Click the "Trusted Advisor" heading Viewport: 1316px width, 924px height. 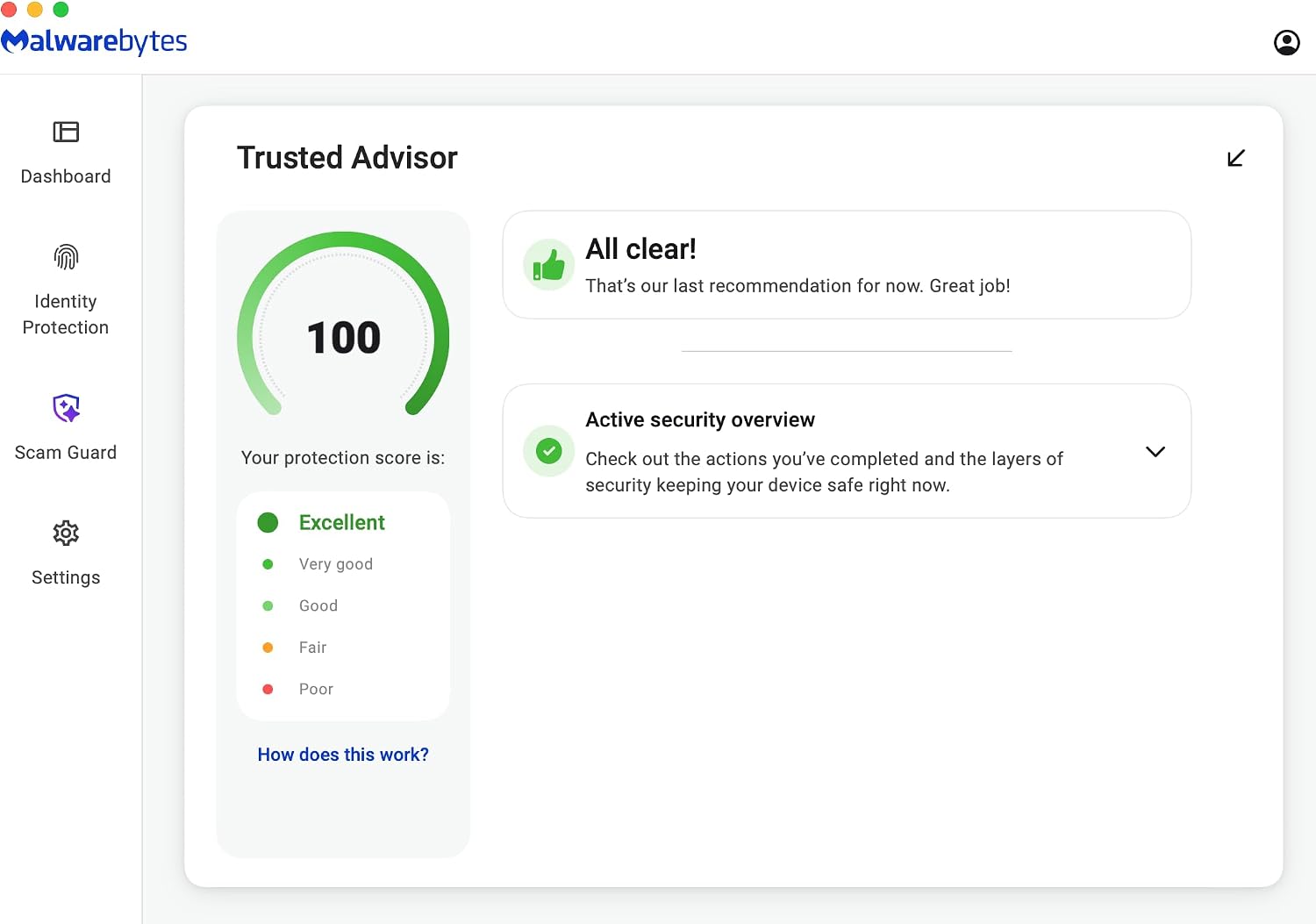(347, 158)
